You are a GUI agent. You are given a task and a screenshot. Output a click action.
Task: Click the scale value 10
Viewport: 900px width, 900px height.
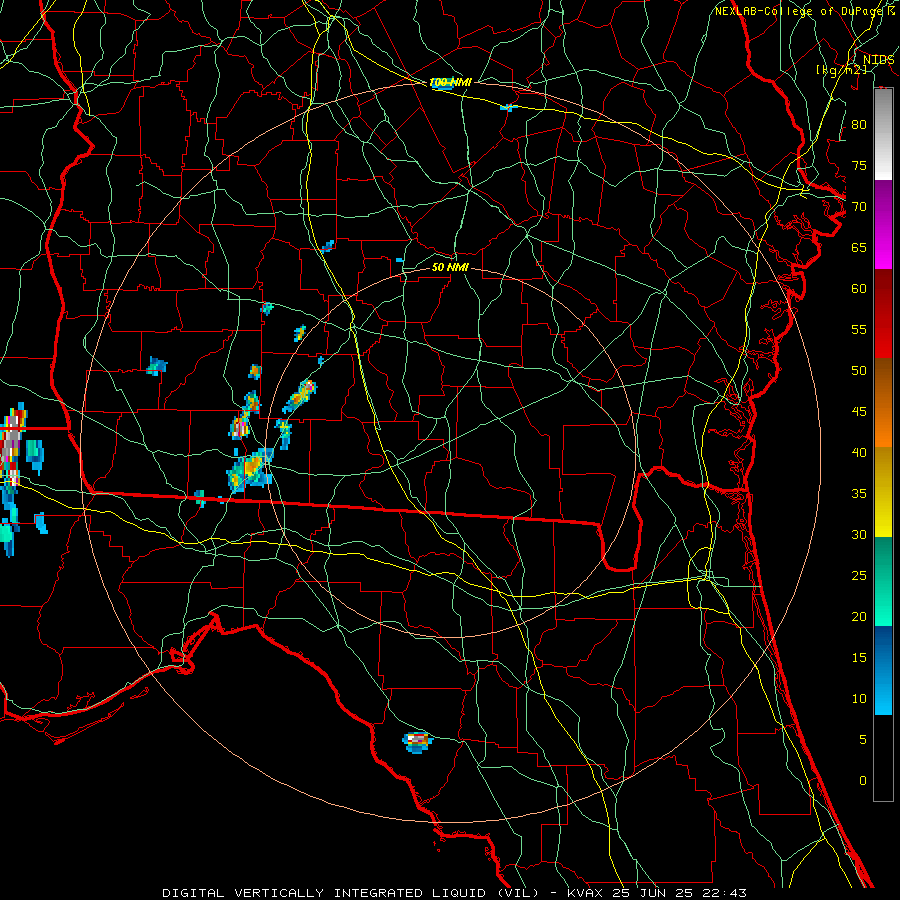[x=859, y=699]
